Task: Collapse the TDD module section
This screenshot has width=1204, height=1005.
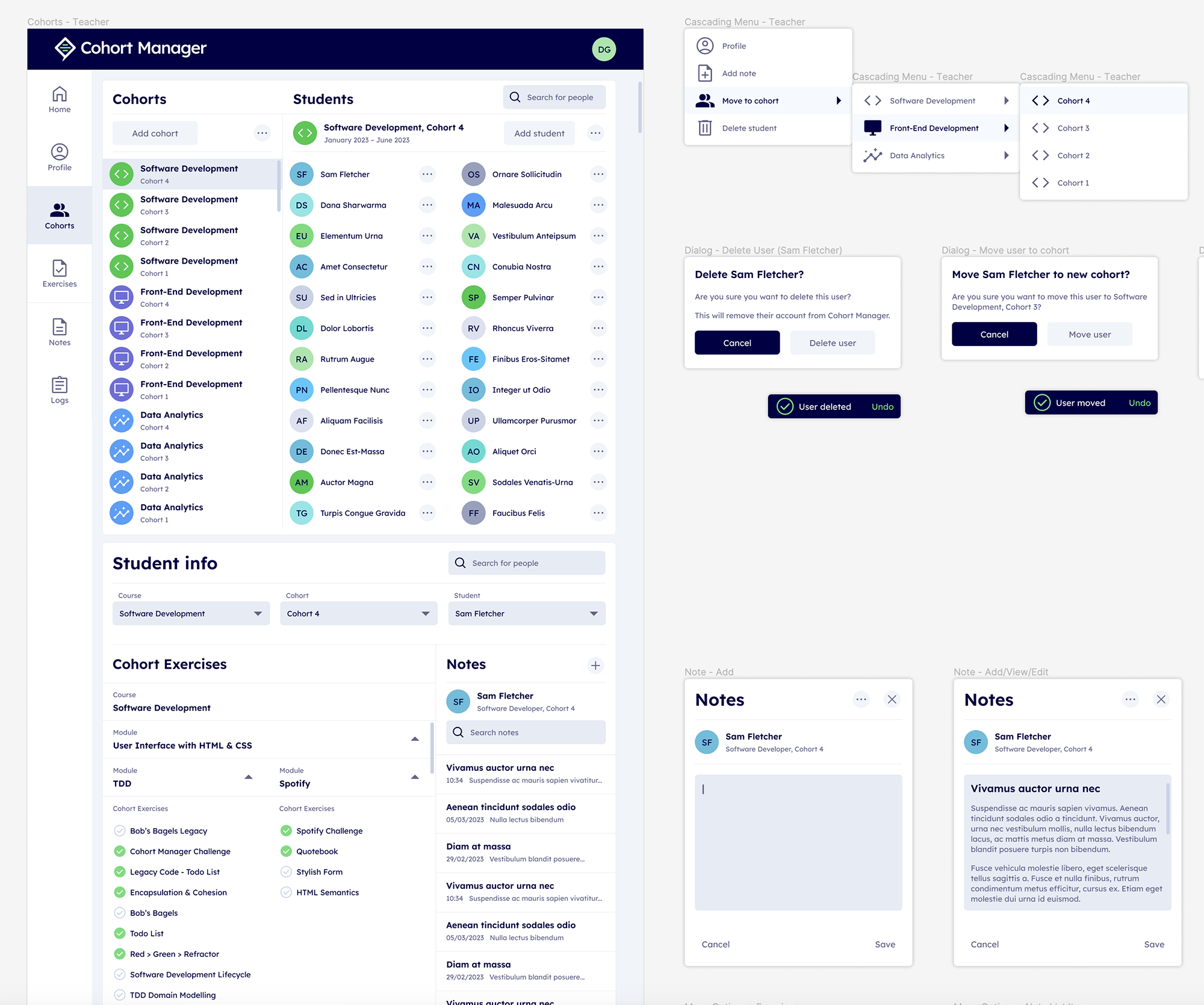Action: (x=249, y=777)
